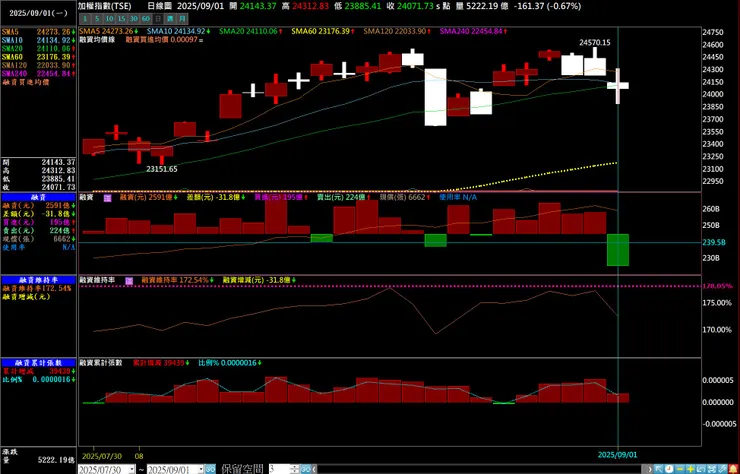Click 使用率 N/A legend entry
This screenshot has width=740, height=474.
point(458,198)
